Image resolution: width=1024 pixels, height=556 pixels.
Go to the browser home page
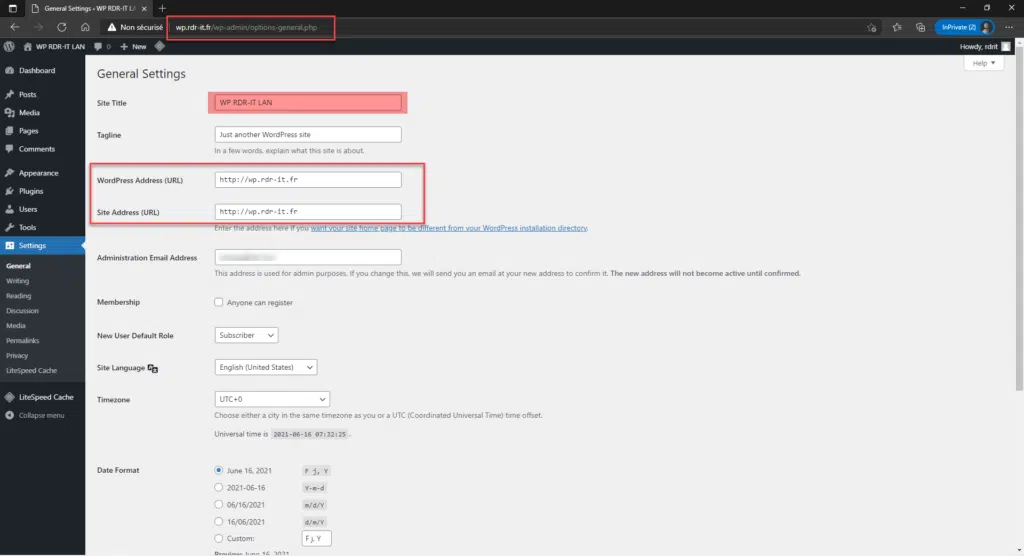click(85, 27)
